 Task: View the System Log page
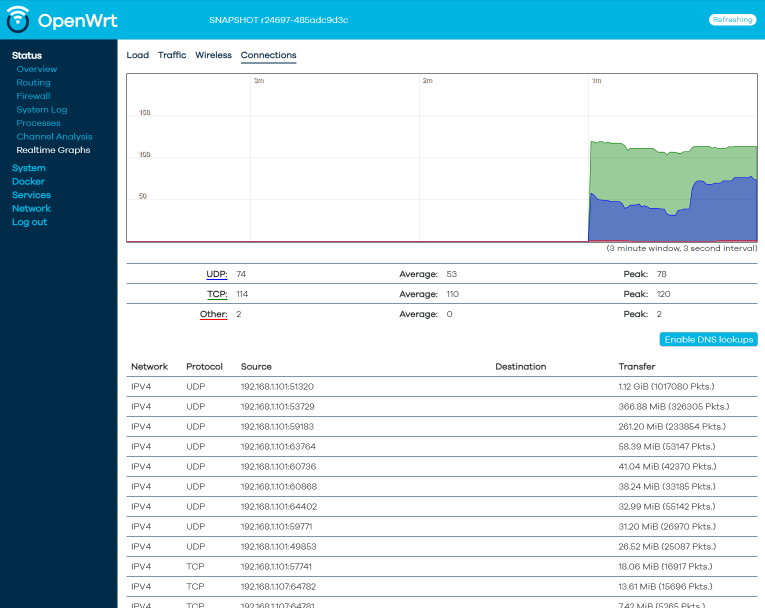pos(42,110)
